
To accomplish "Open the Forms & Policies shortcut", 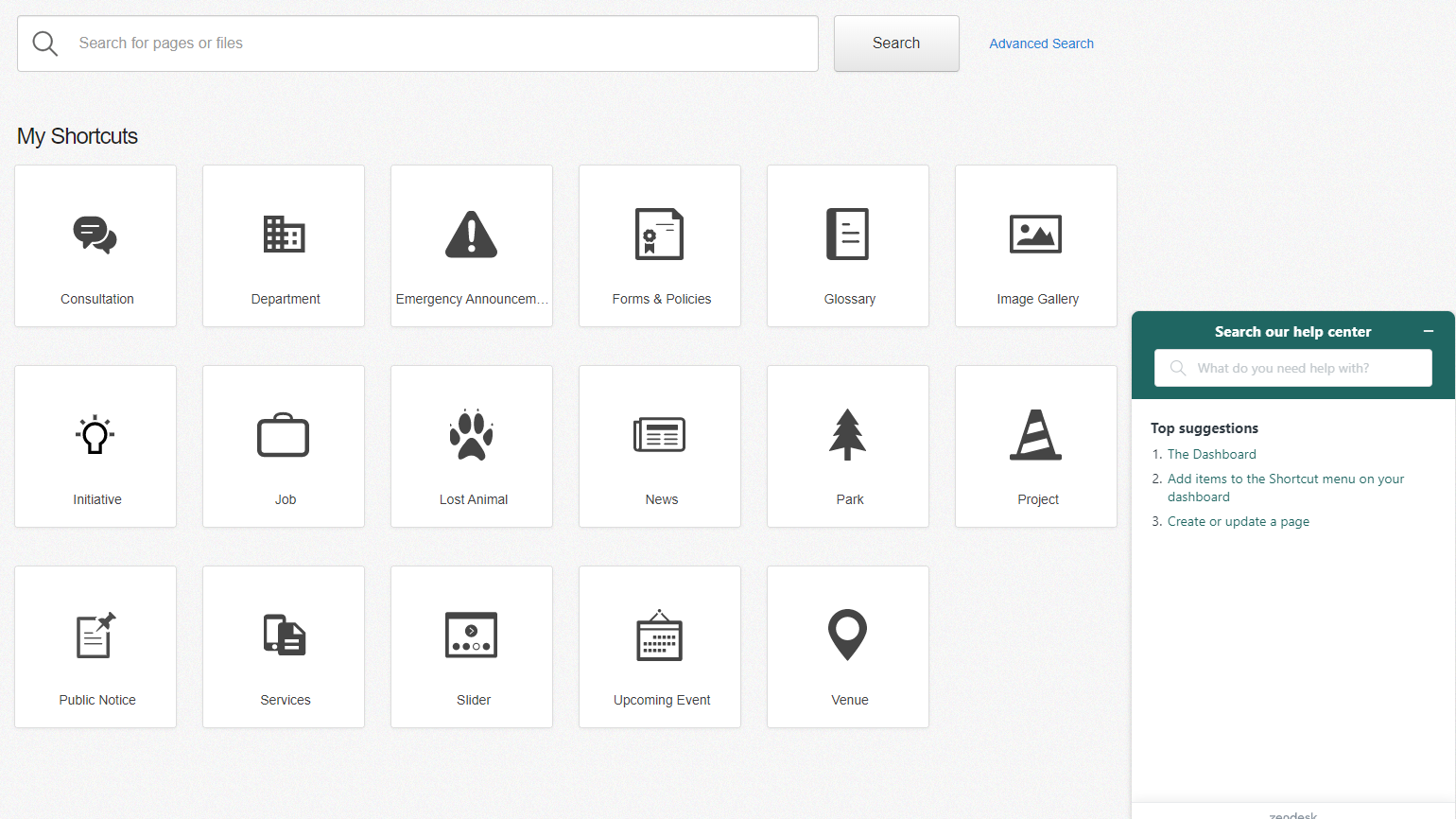I will [659, 246].
